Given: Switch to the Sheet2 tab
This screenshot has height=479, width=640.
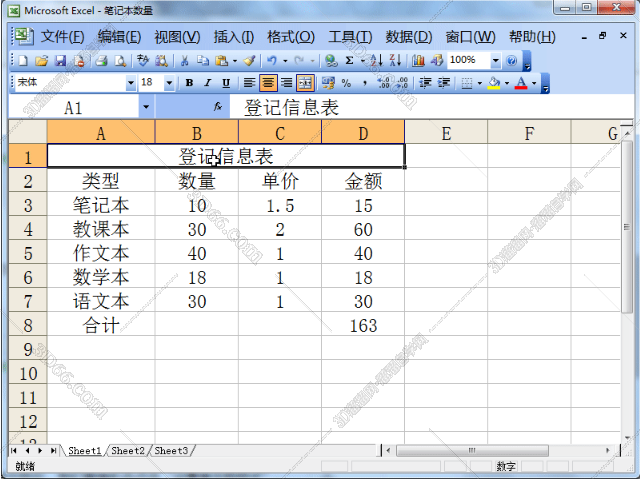Looking at the screenshot, I should click(x=128, y=451).
